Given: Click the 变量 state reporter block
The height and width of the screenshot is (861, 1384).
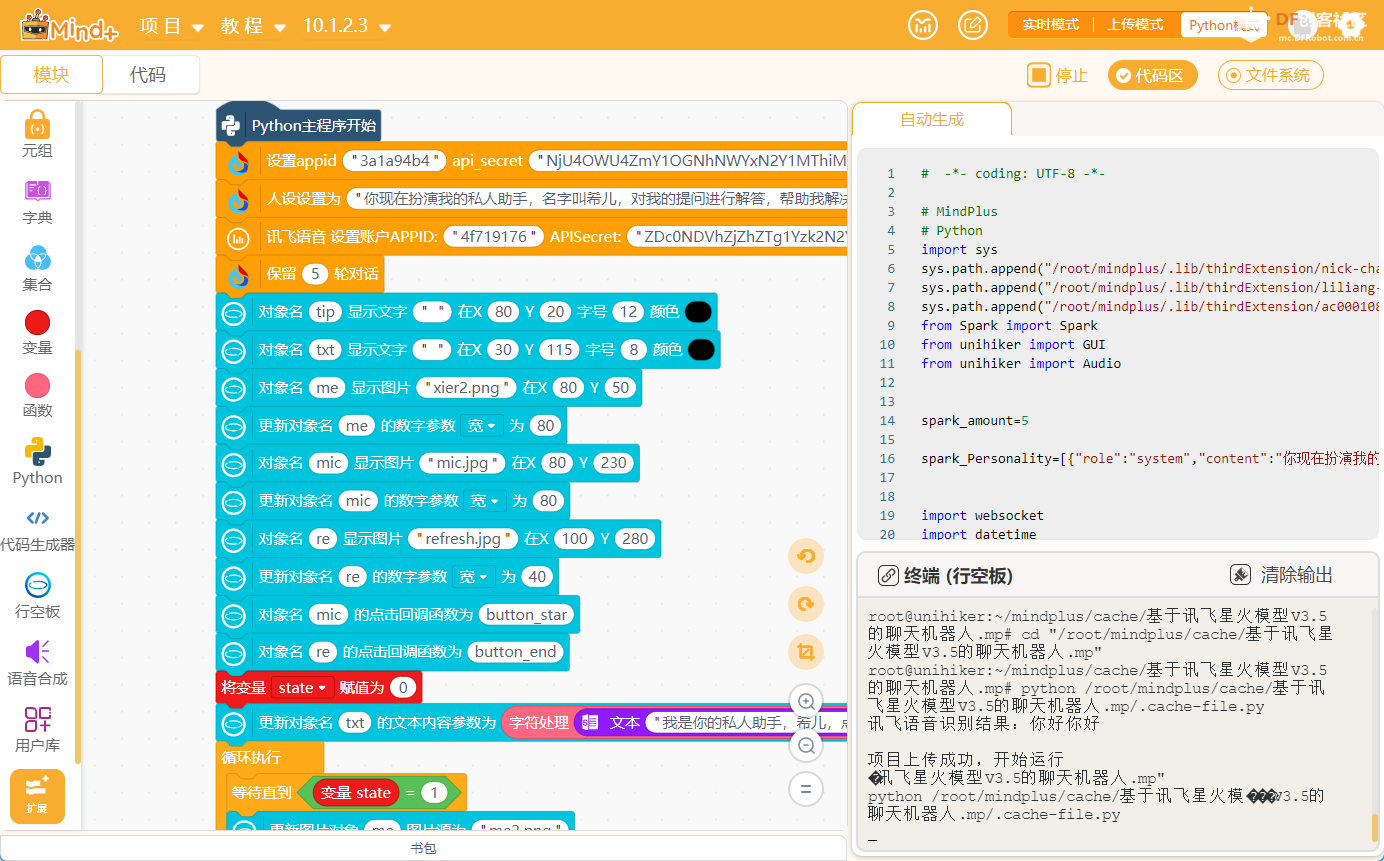Looking at the screenshot, I should [x=355, y=793].
